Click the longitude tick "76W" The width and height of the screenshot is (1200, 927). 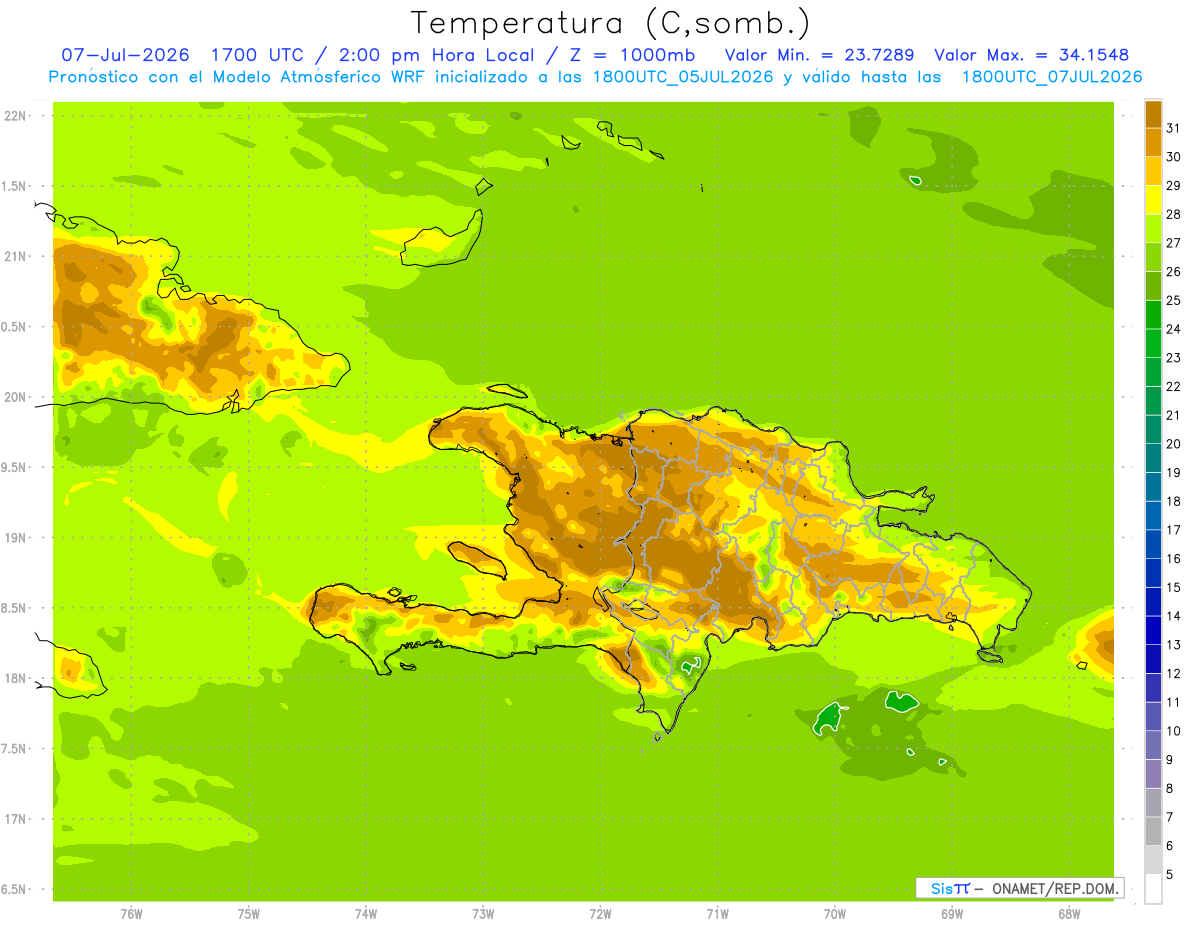tap(131, 914)
